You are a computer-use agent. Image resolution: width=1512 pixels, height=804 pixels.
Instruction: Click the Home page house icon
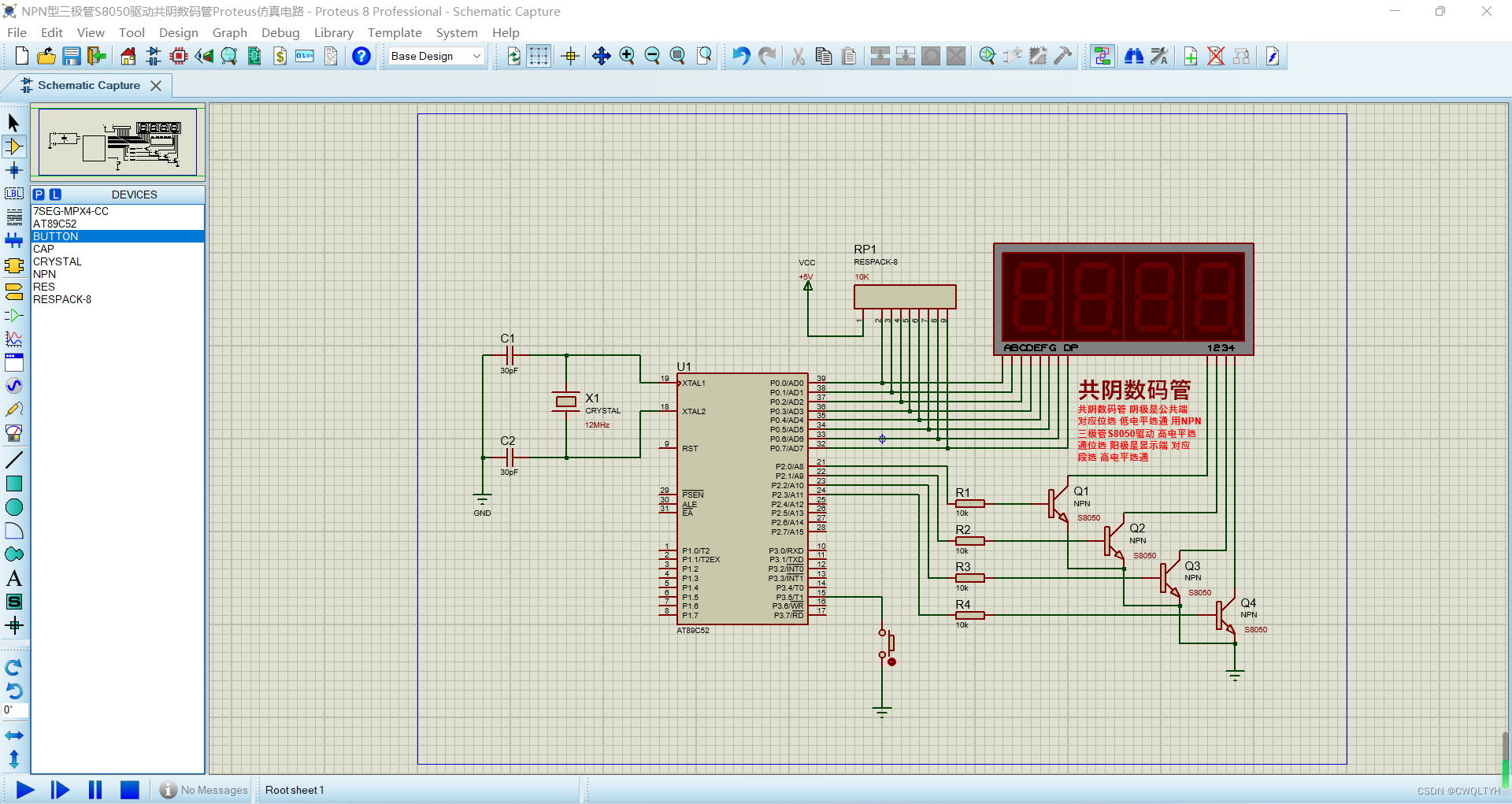[128, 56]
